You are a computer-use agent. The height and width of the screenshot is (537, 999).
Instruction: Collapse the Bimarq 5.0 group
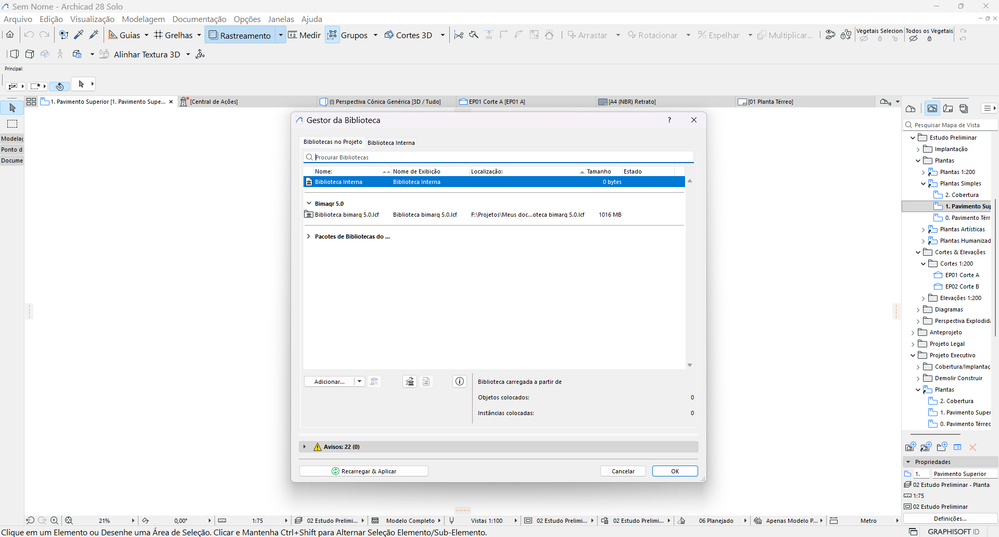[309, 204]
